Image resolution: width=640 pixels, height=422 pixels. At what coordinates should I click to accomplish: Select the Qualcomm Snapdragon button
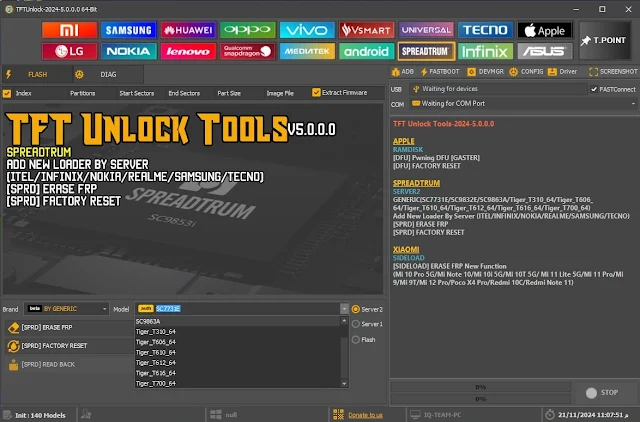coord(247,51)
